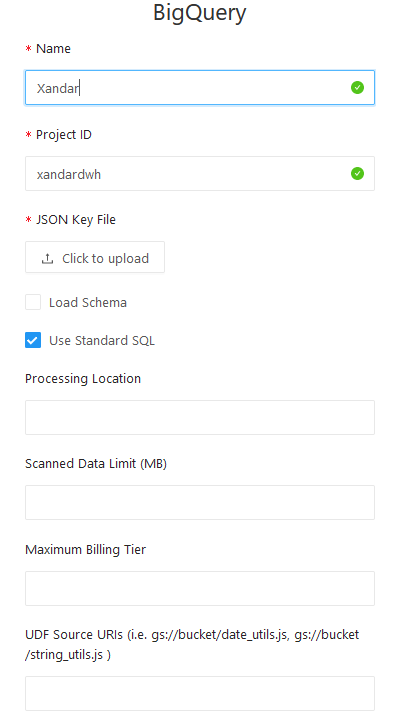This screenshot has width=407, height=724.
Task: Click the green checkmark in the Name field
Action: pos(357,87)
